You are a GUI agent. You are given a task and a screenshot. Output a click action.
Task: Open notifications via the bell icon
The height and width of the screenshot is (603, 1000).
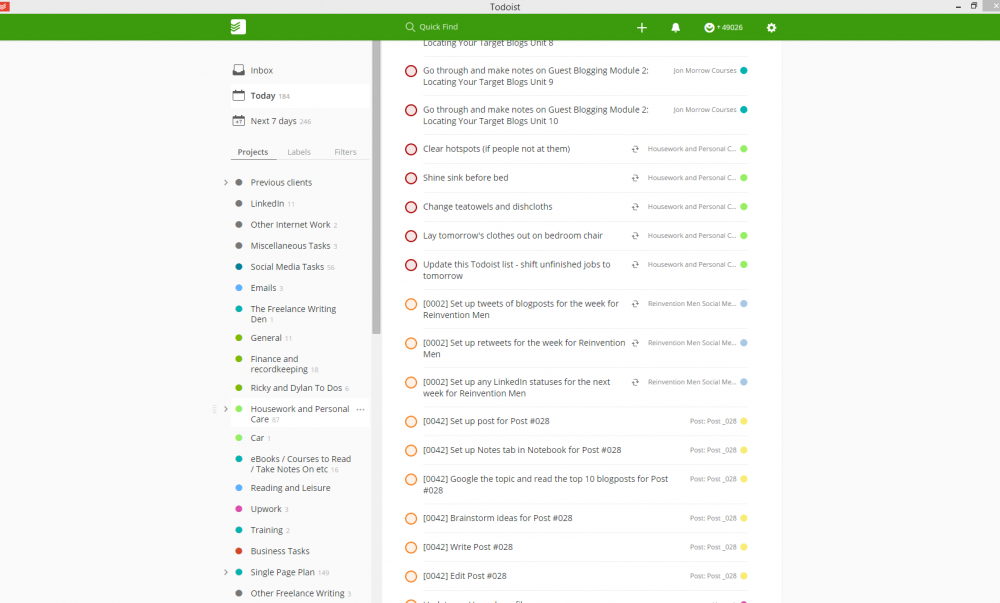[x=675, y=27]
